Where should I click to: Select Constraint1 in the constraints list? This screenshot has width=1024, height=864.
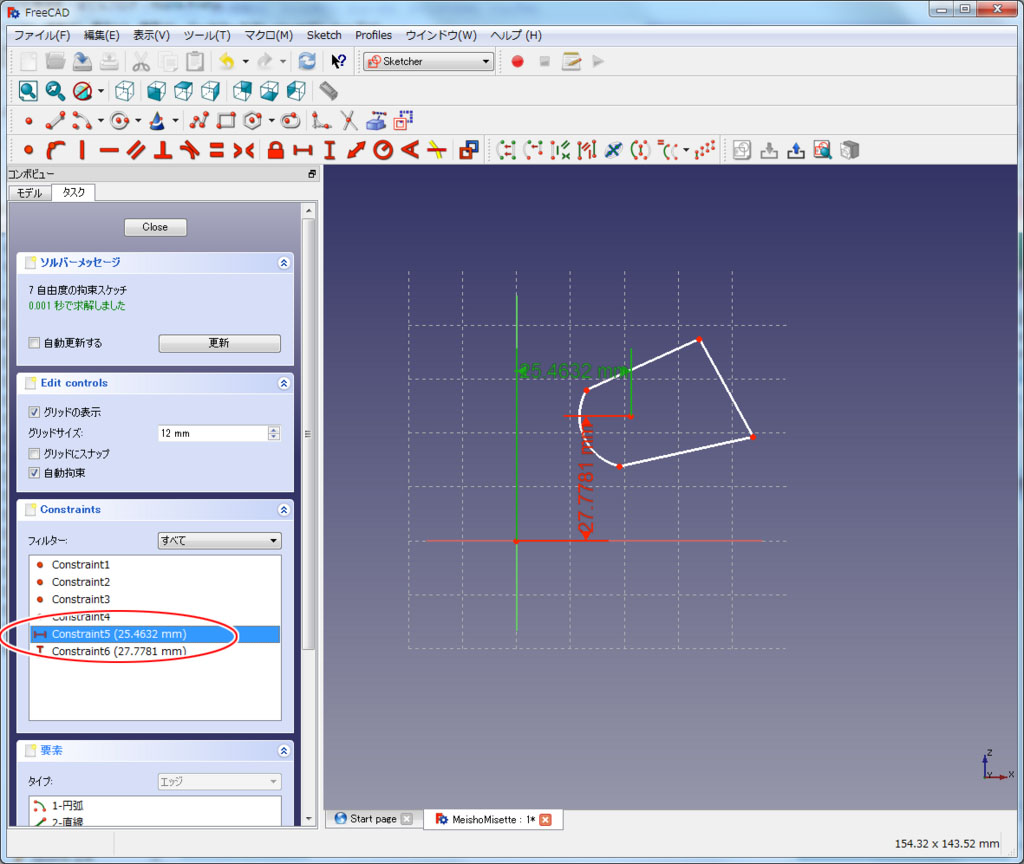[155, 565]
